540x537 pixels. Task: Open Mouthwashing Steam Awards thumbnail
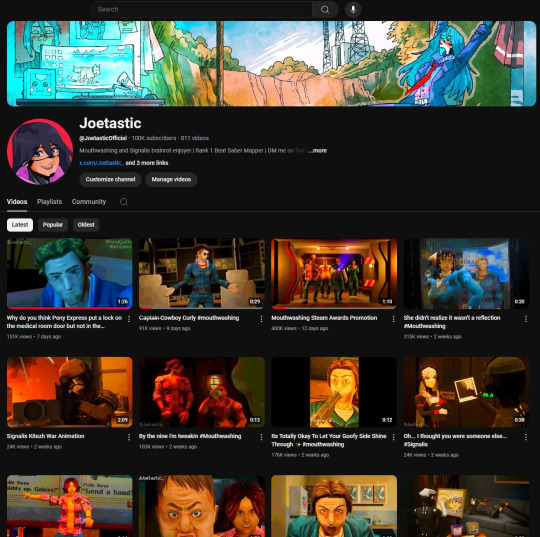pos(334,273)
